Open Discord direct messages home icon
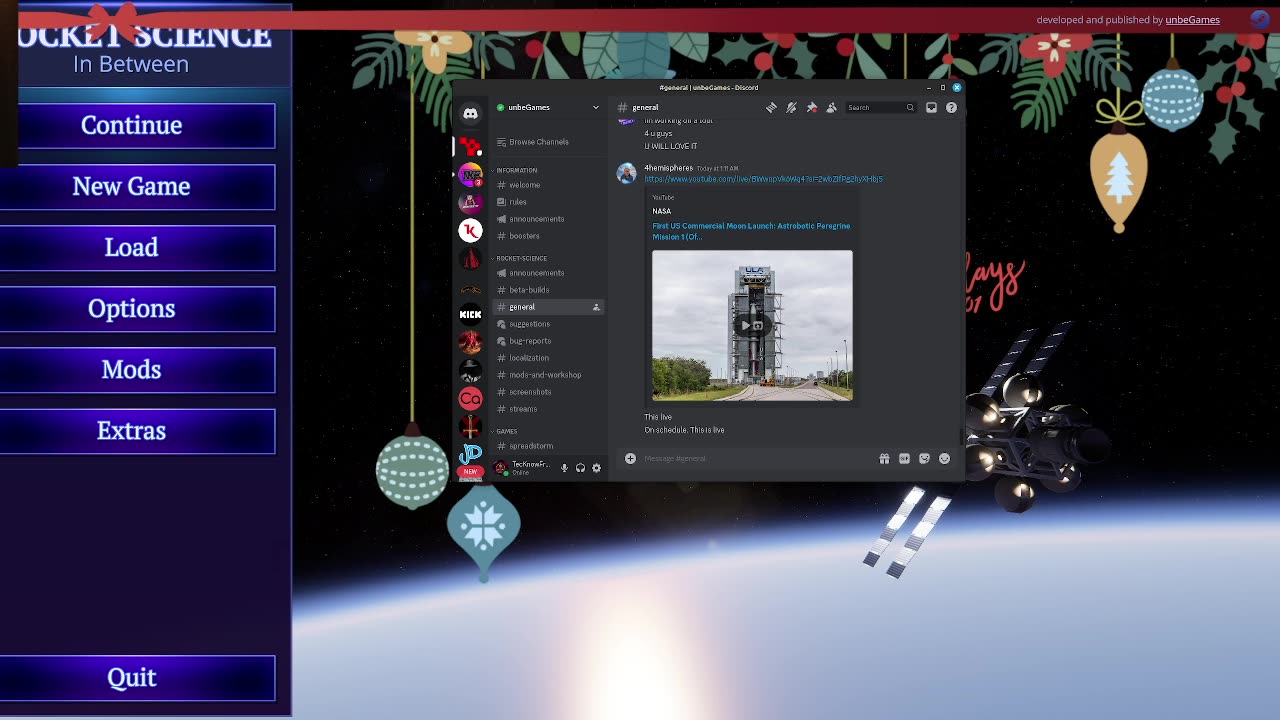 click(470, 114)
